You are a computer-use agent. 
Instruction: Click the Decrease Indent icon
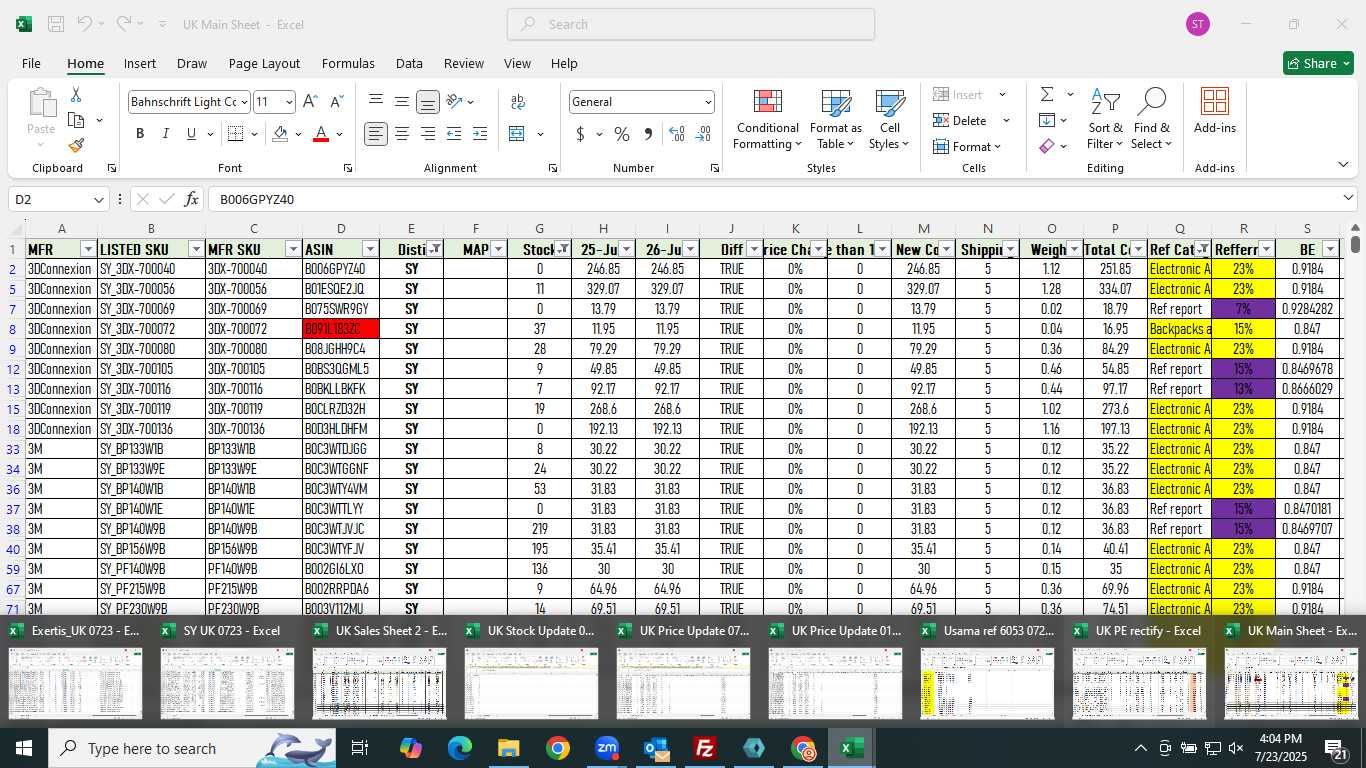454,133
